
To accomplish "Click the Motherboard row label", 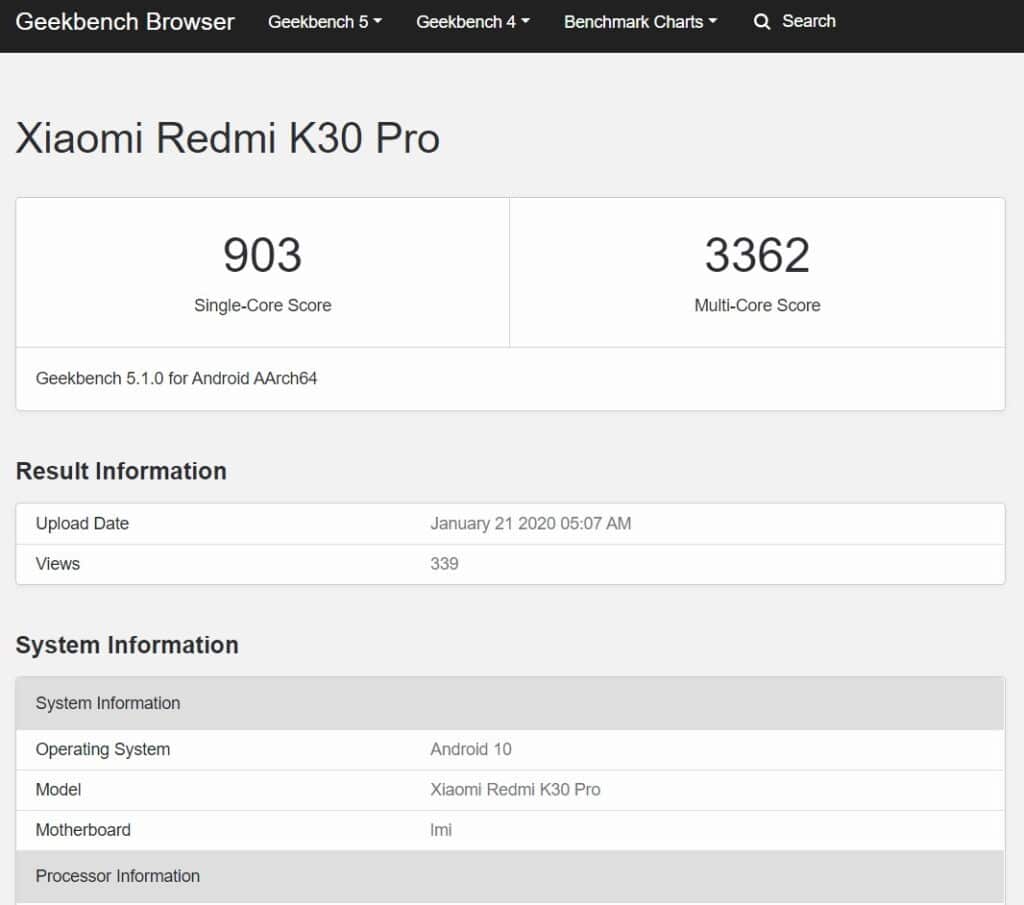I will point(83,830).
